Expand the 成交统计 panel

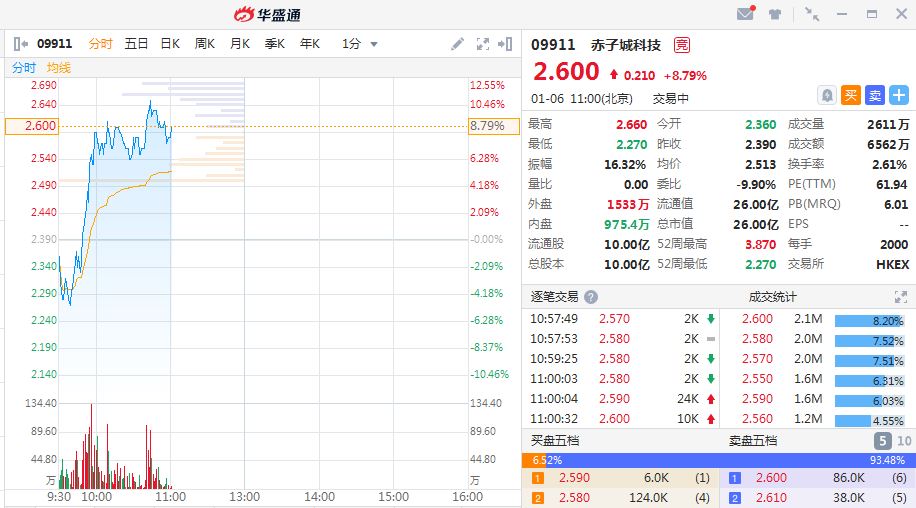coord(900,297)
